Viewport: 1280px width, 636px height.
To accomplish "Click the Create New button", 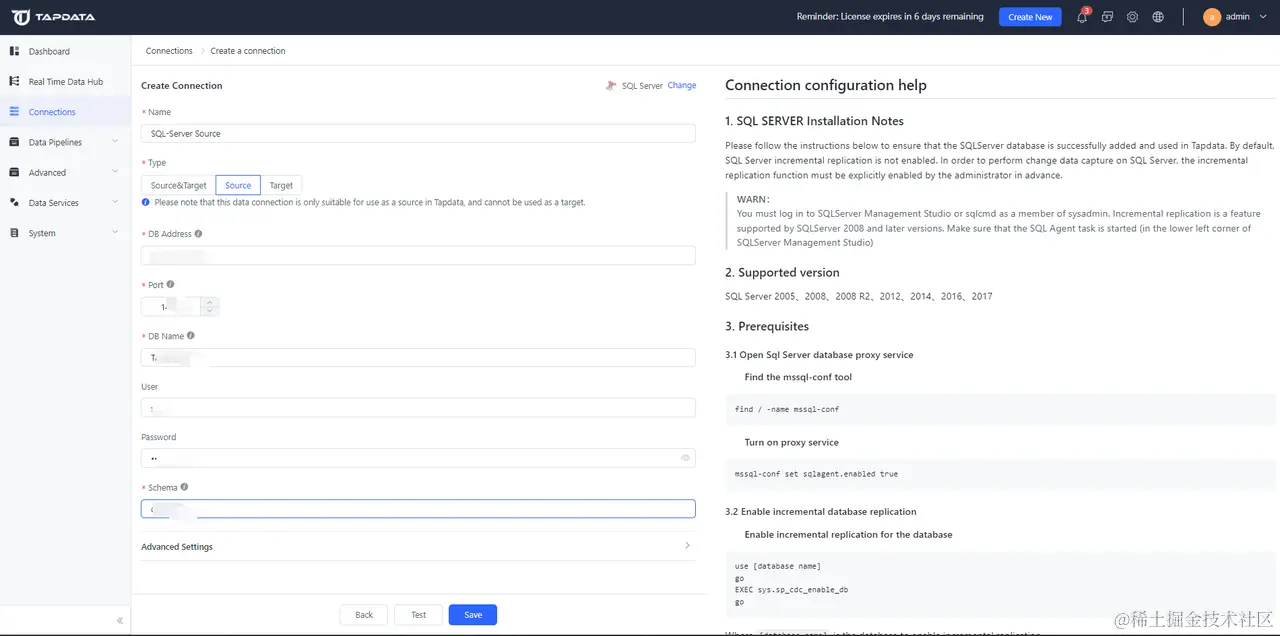I will 1030,17.
